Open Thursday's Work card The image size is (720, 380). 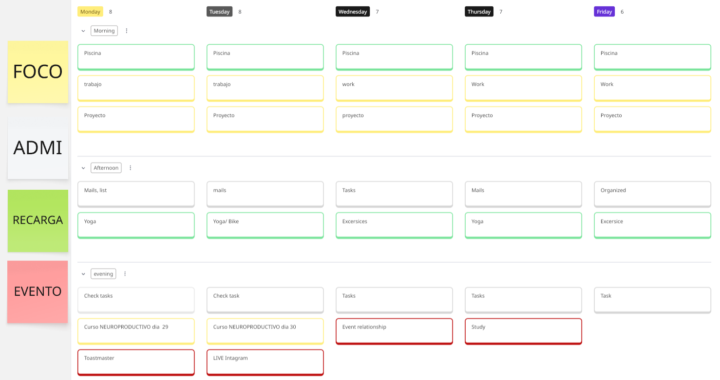(x=523, y=88)
